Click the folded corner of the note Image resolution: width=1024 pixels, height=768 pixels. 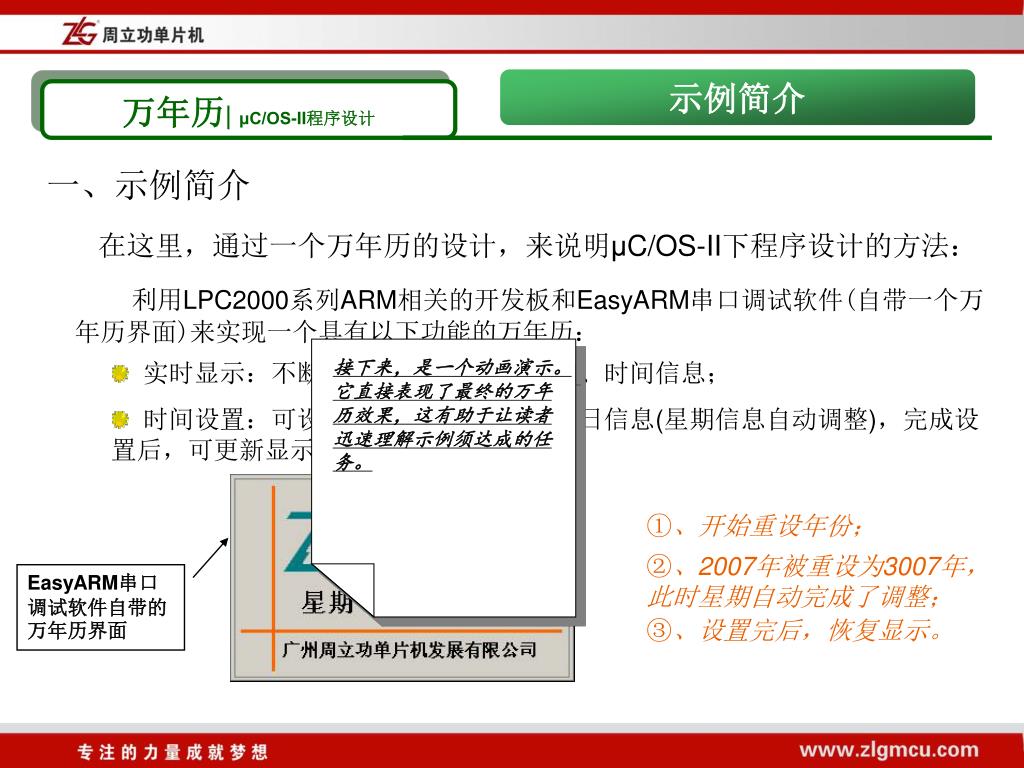[343, 590]
